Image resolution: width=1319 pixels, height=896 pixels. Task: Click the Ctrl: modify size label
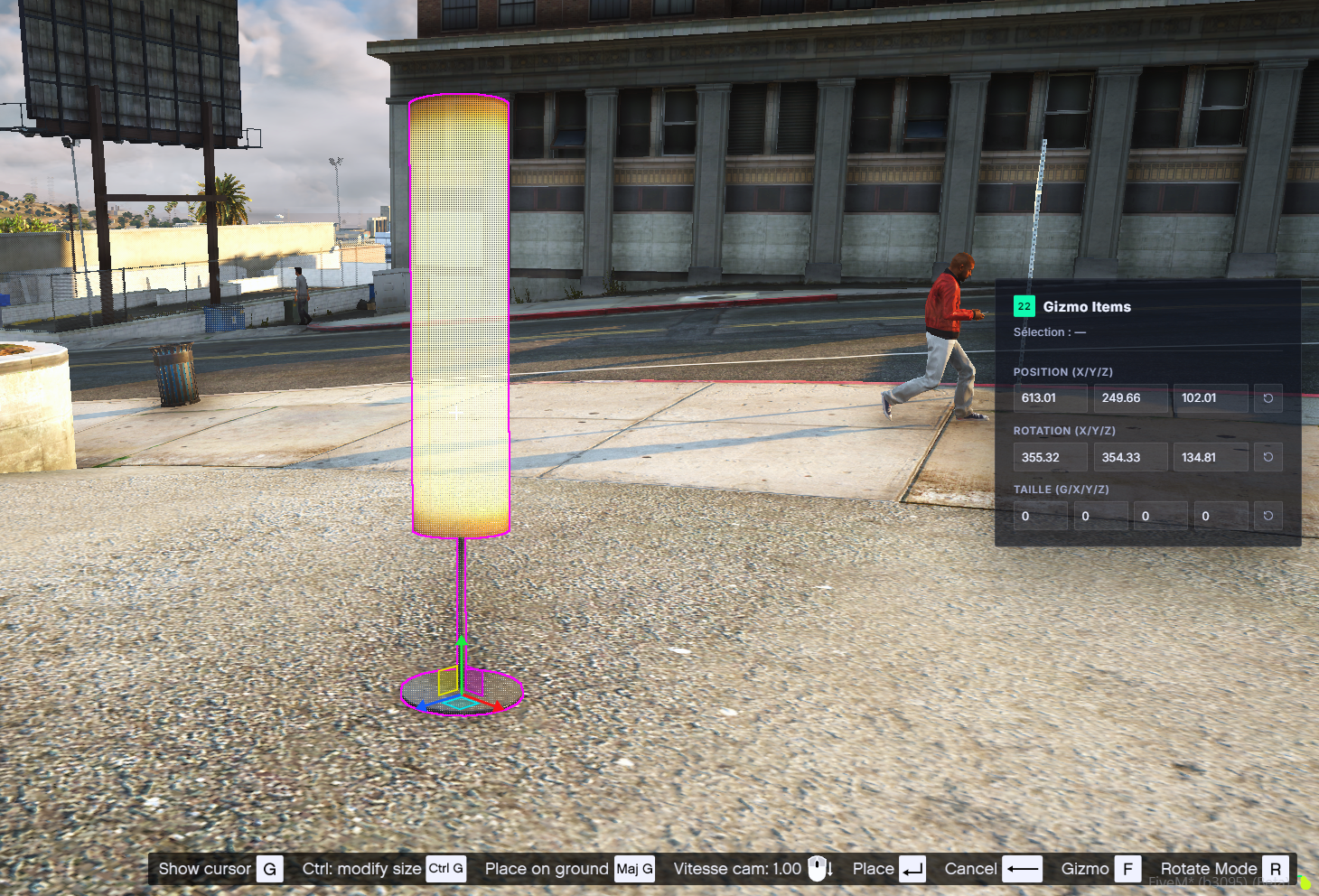tap(362, 869)
